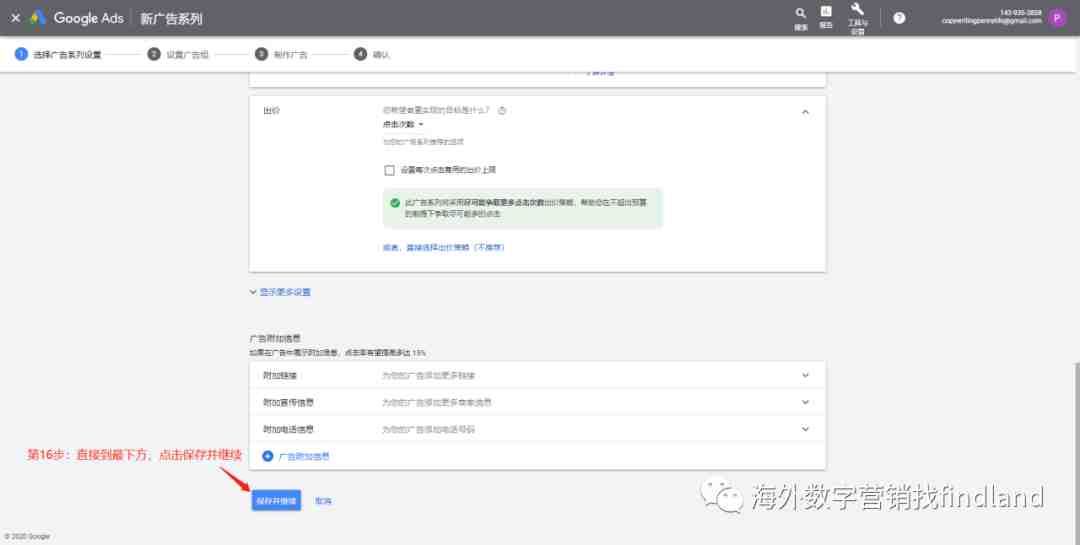
Task: Click the 广告附加信息 add extension link
Action: pyautogui.click(x=304, y=456)
